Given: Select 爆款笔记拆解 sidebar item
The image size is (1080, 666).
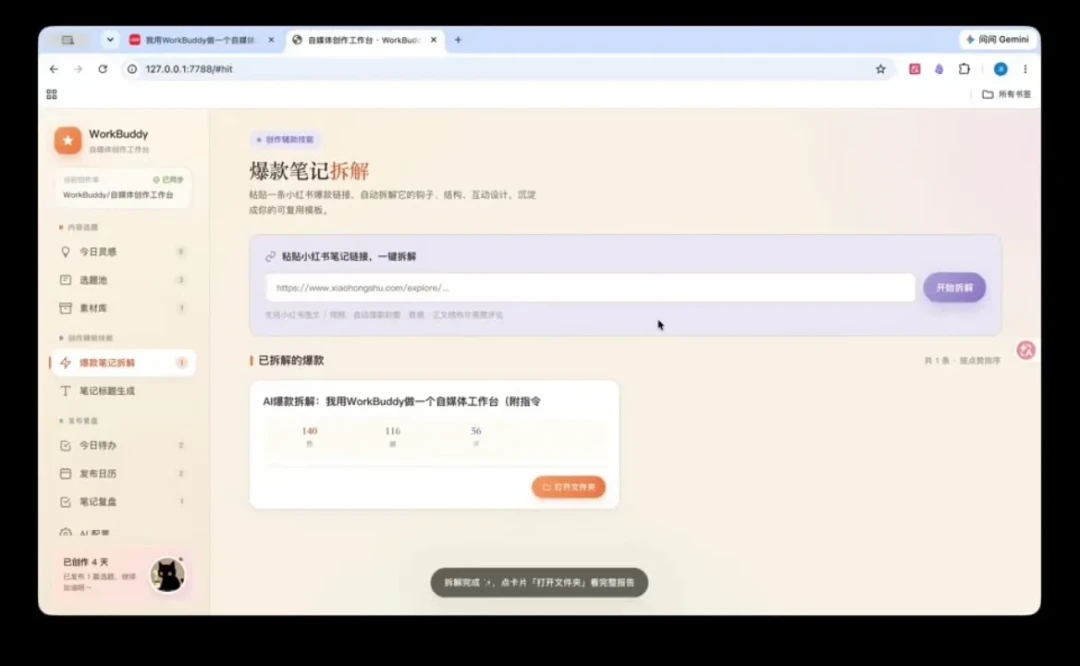Looking at the screenshot, I should pyautogui.click(x=122, y=362).
